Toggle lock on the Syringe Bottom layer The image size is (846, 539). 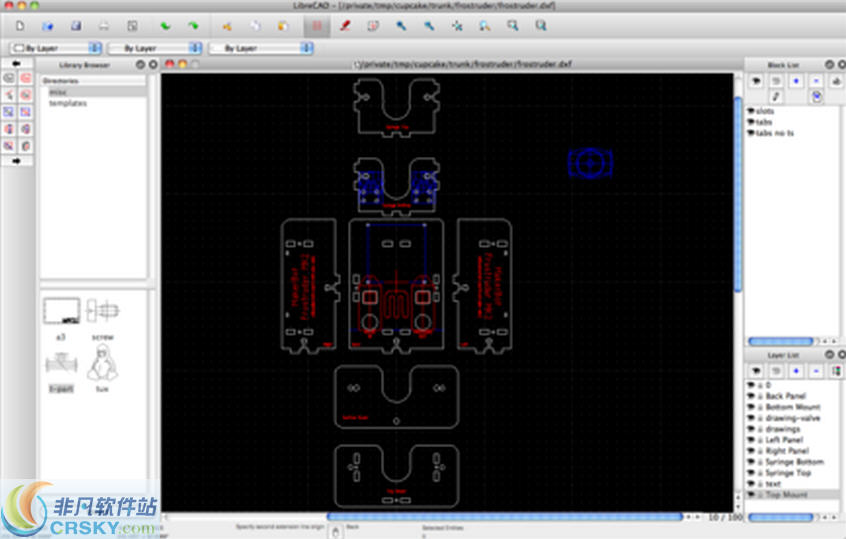(760, 462)
